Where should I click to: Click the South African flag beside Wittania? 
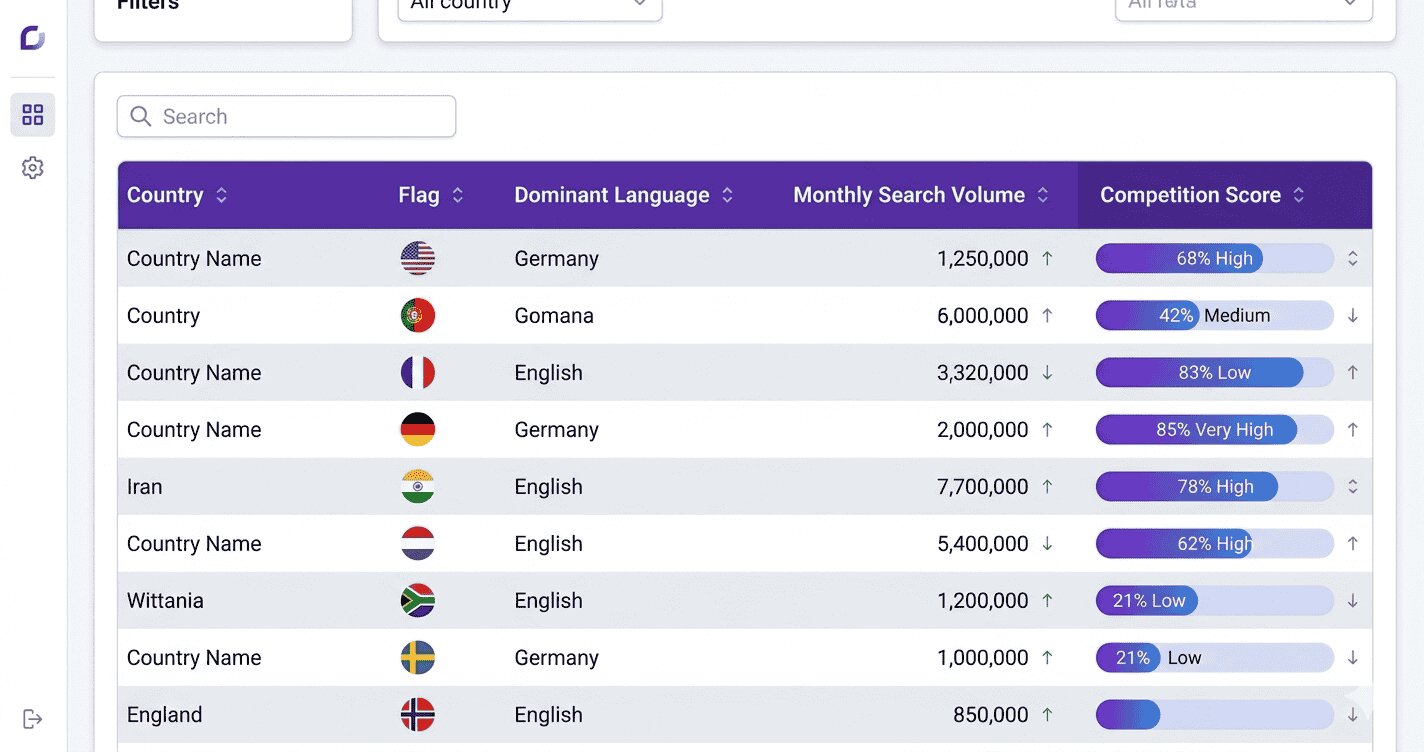point(417,600)
